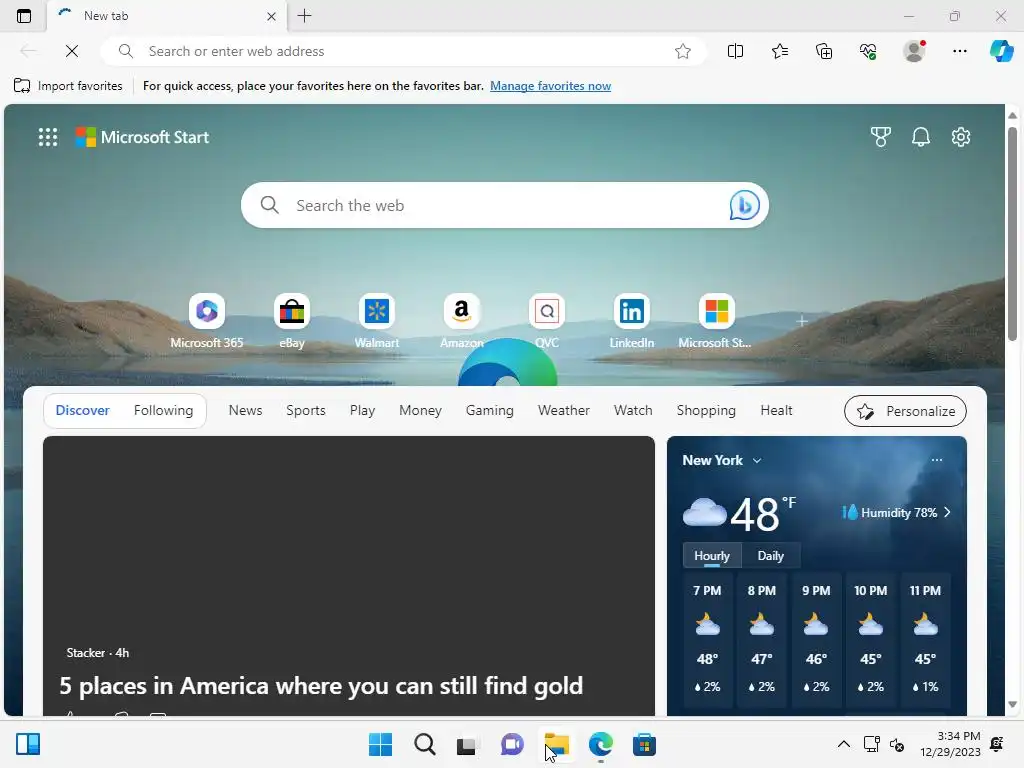This screenshot has width=1024, height=768.
Task: Click the Microsoft Start logo
Action: click(142, 137)
